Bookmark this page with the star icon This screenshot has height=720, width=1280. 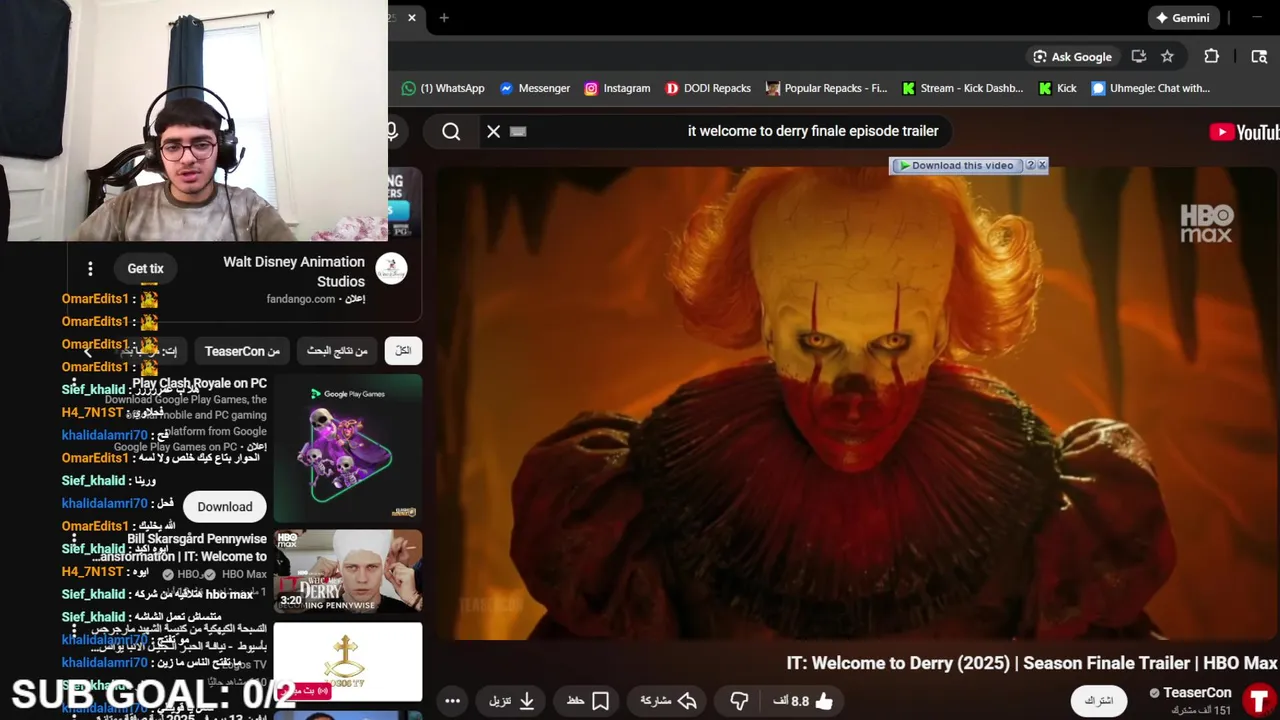coord(1167,57)
